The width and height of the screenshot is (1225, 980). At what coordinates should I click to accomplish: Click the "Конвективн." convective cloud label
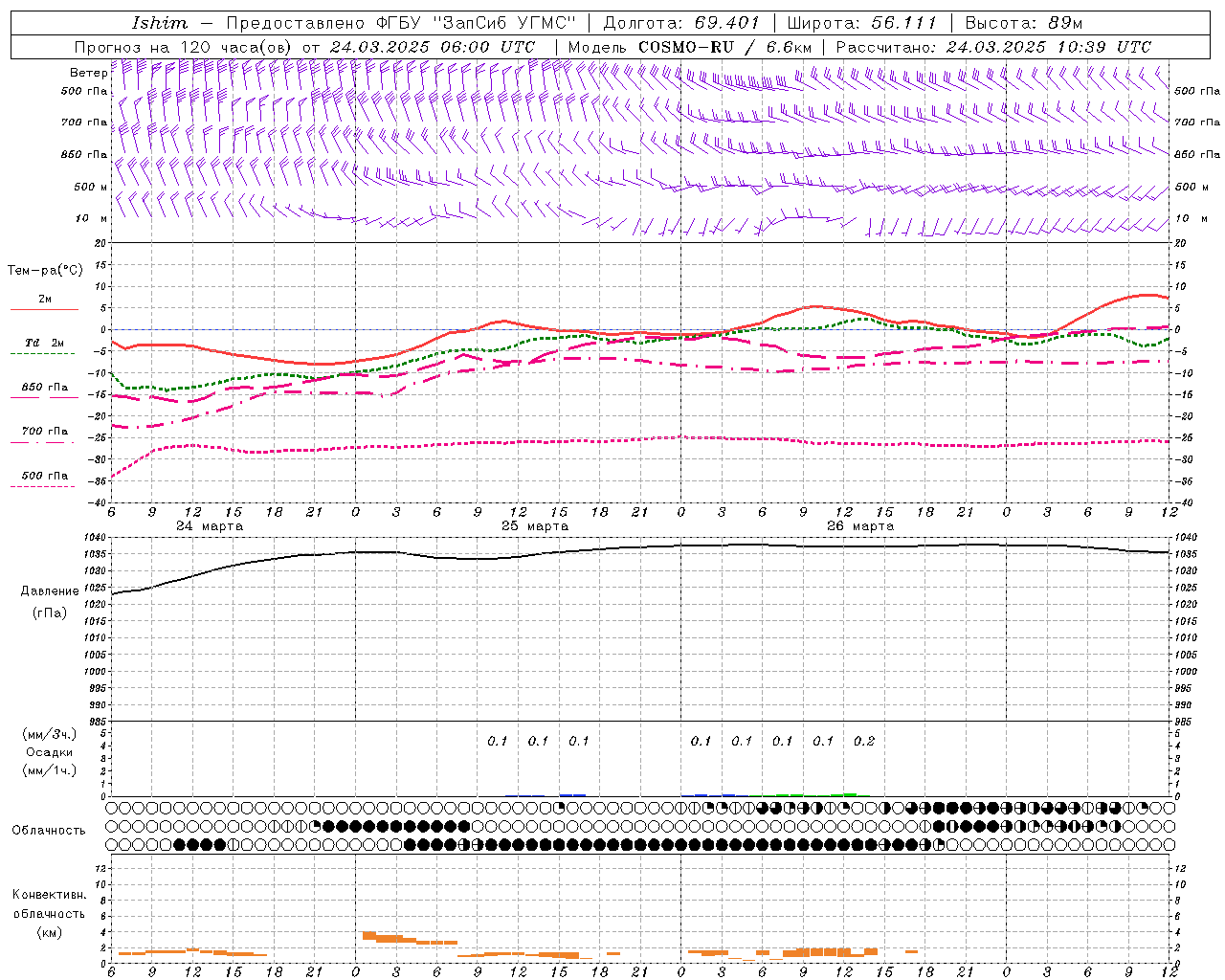[50, 895]
